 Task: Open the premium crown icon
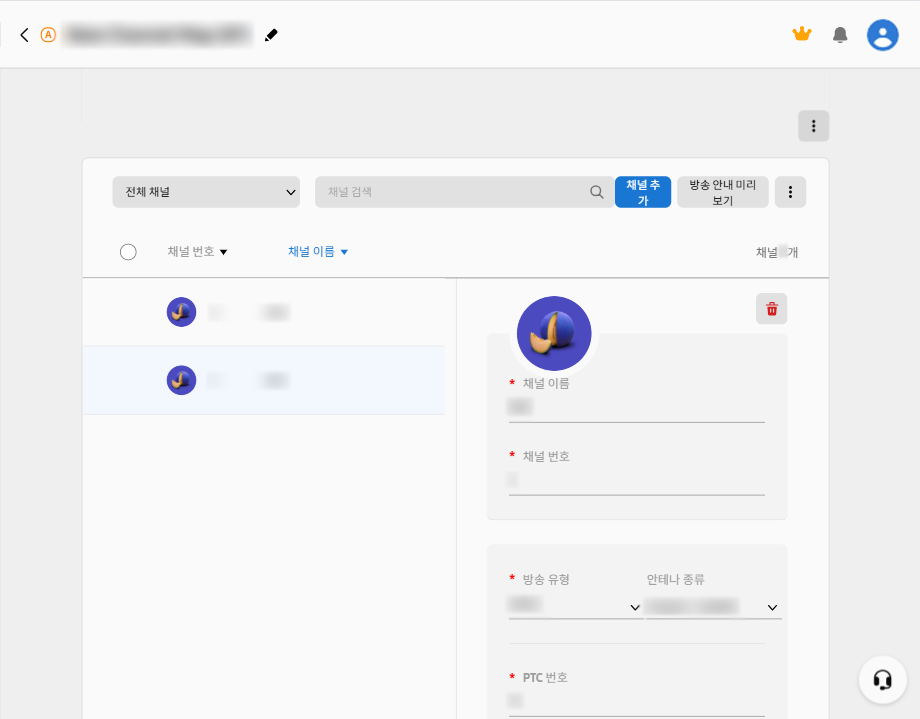point(801,34)
